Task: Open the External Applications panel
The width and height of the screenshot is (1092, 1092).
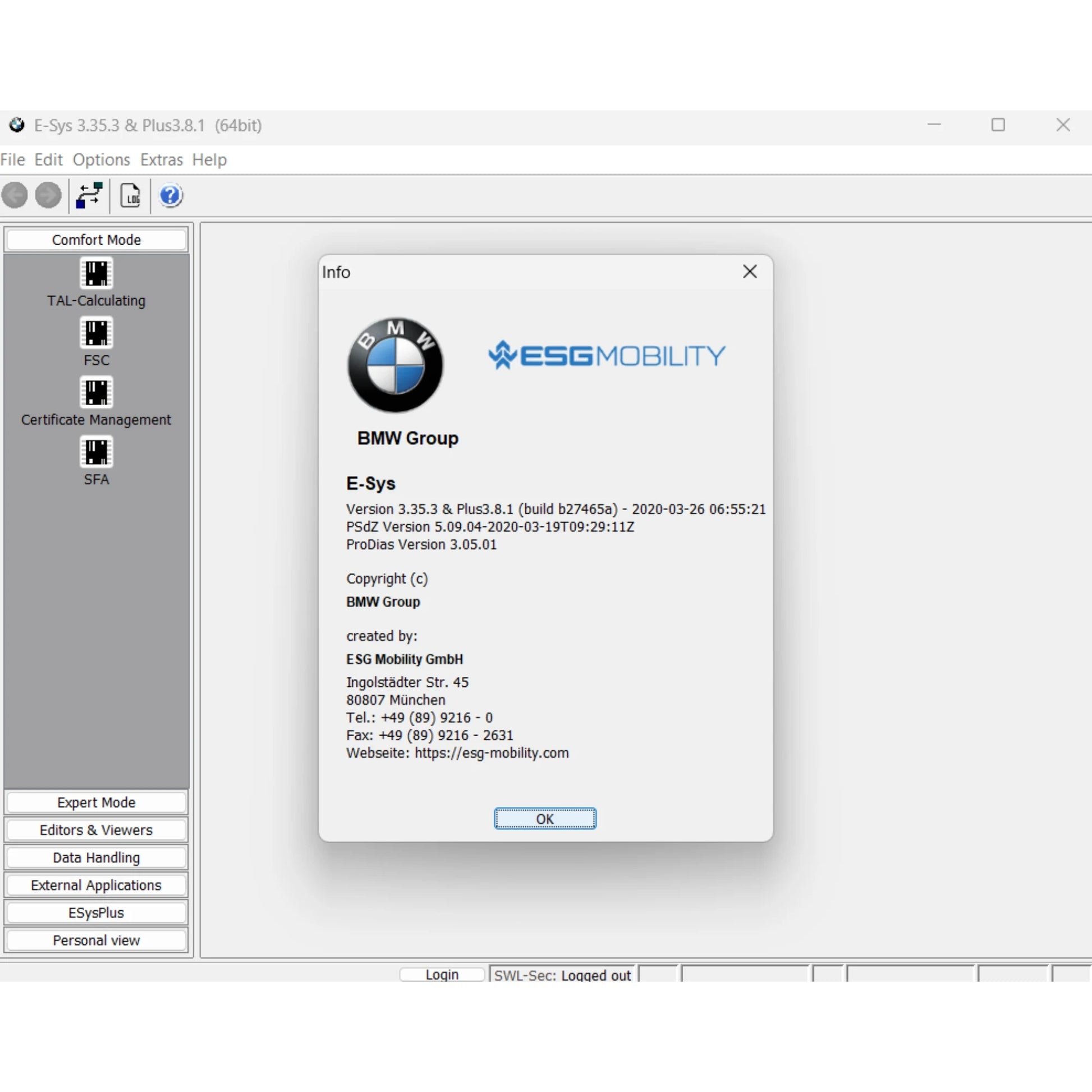Action: point(95,885)
